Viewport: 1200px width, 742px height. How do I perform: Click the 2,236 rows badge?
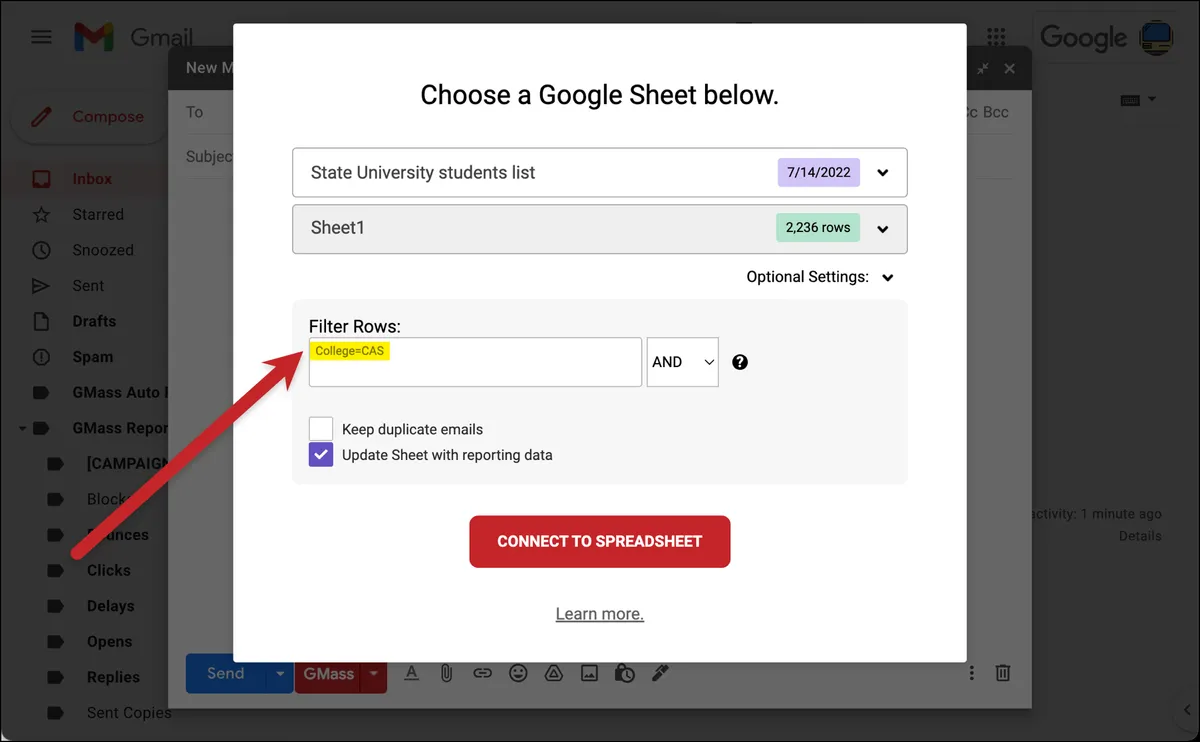point(818,228)
